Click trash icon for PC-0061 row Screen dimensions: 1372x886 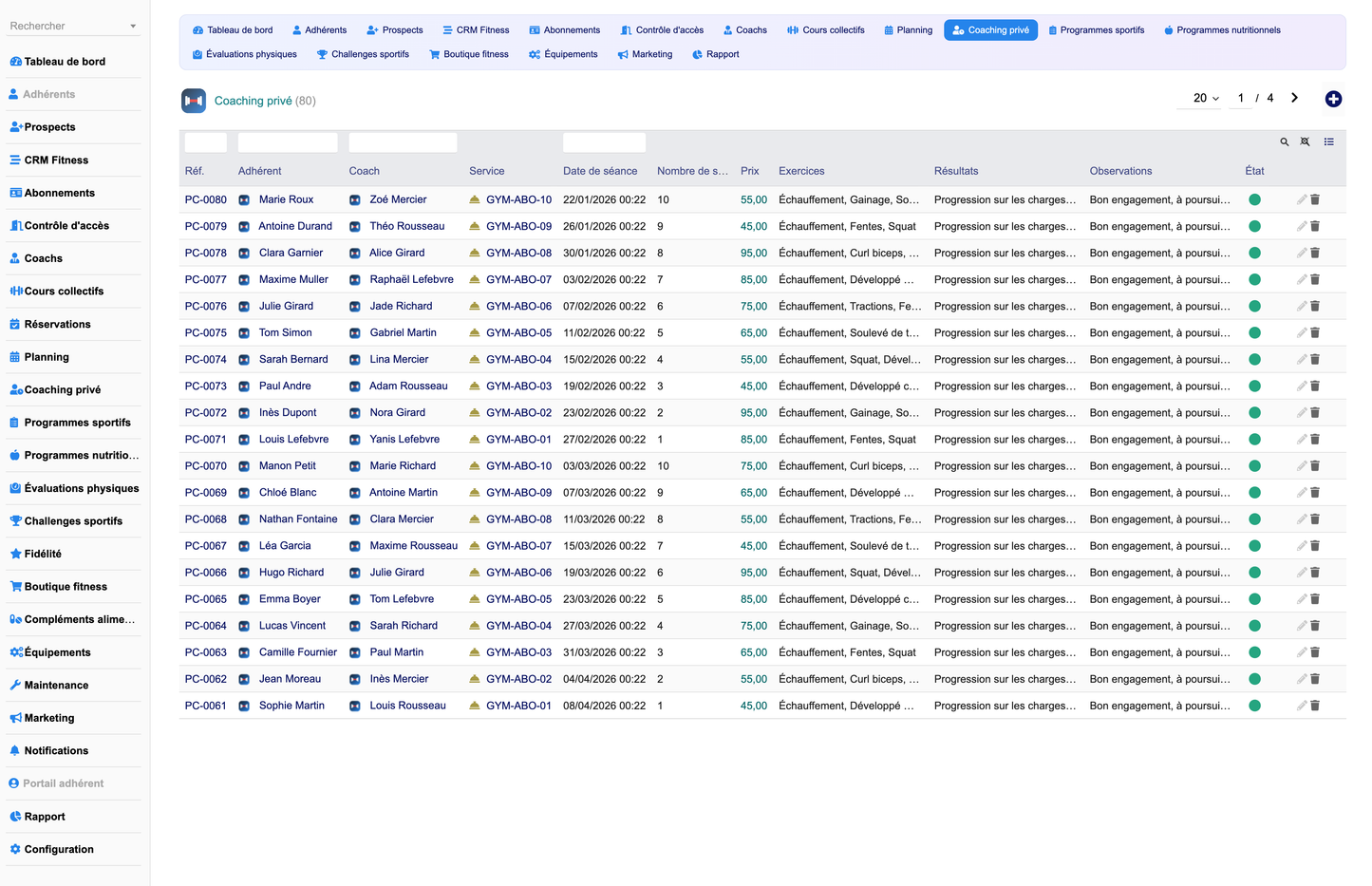pos(1315,706)
